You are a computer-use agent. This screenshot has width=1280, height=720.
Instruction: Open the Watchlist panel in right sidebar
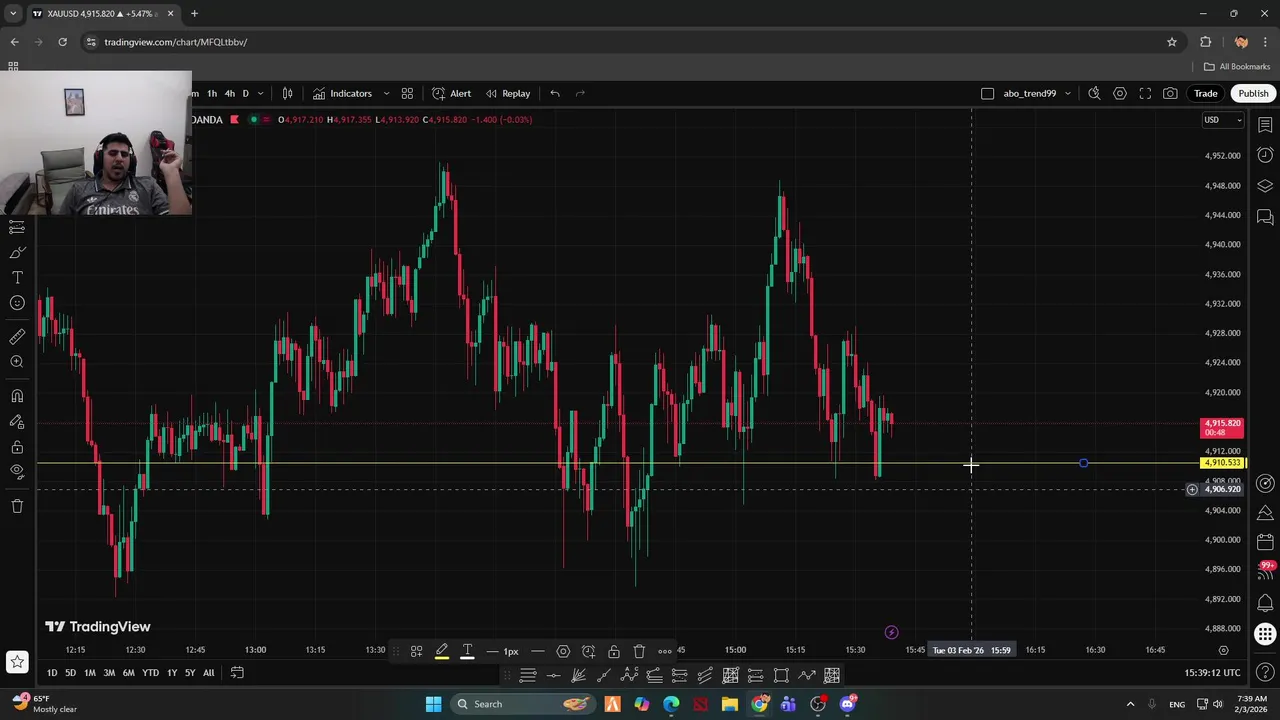point(1265,125)
